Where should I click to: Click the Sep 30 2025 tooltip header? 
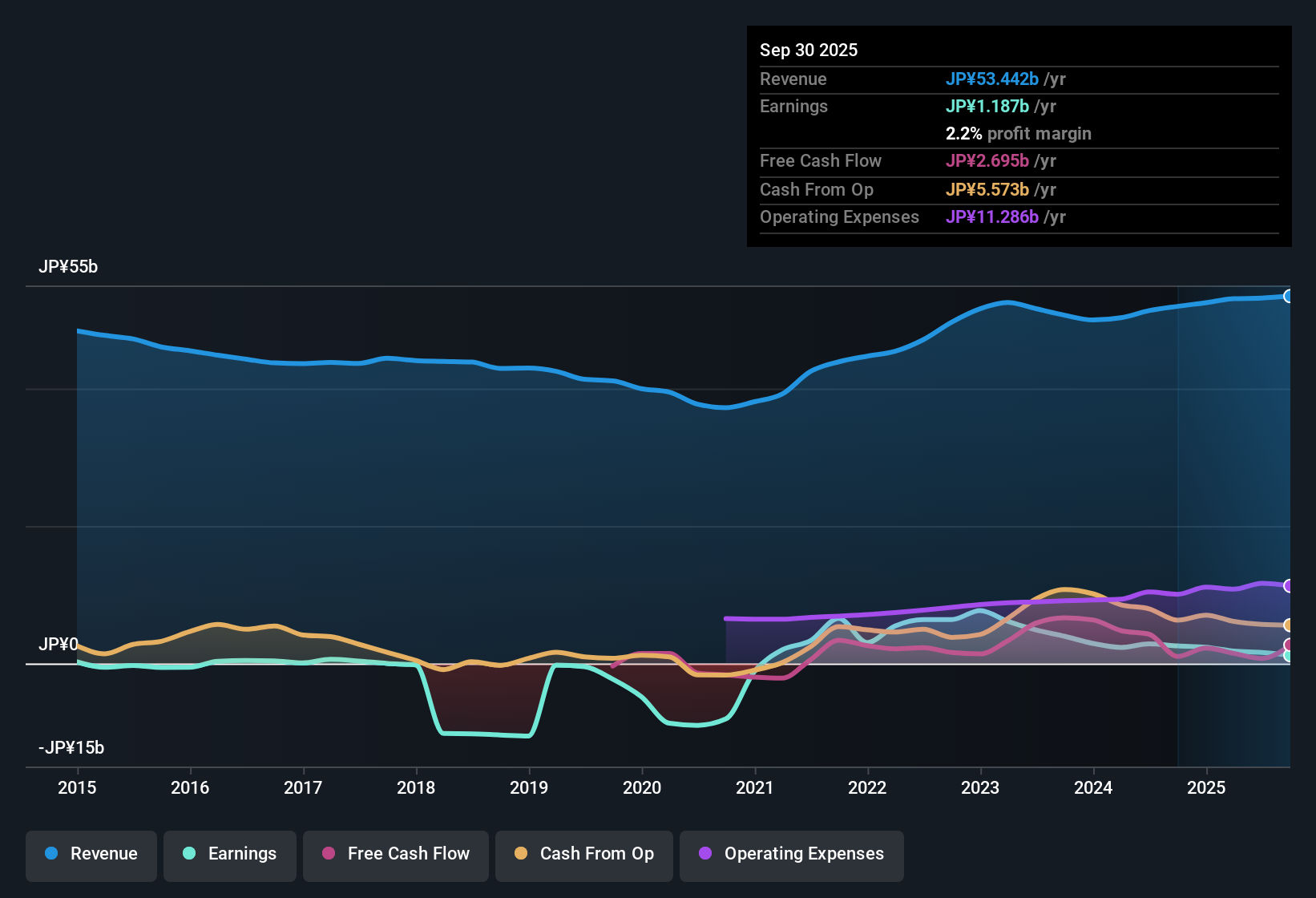809,50
